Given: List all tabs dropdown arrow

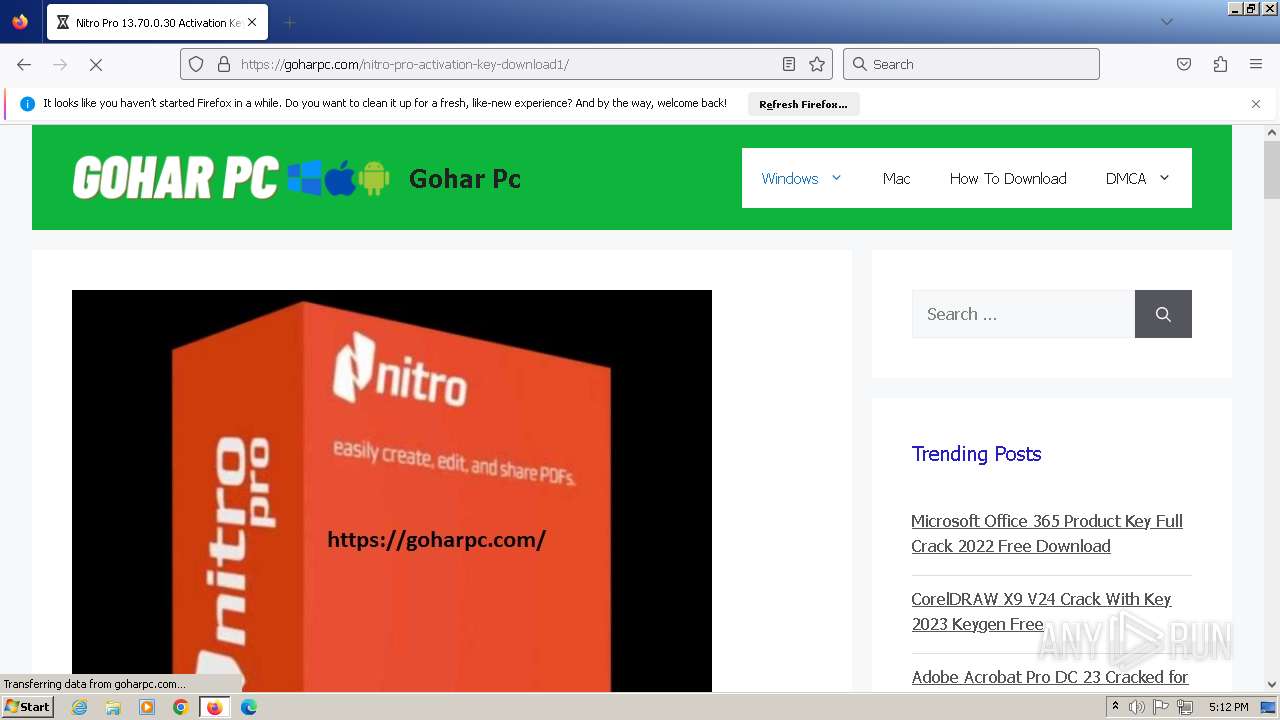Looking at the screenshot, I should pos(1166,22).
